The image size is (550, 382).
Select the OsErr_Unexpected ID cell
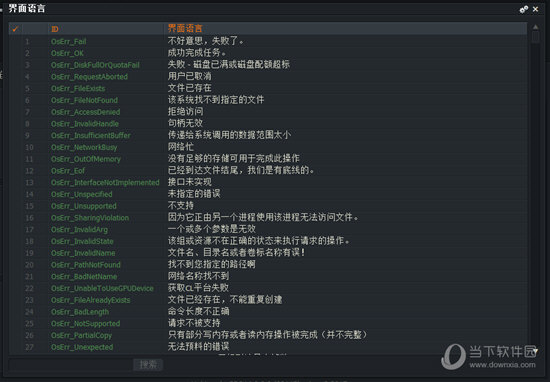point(82,347)
